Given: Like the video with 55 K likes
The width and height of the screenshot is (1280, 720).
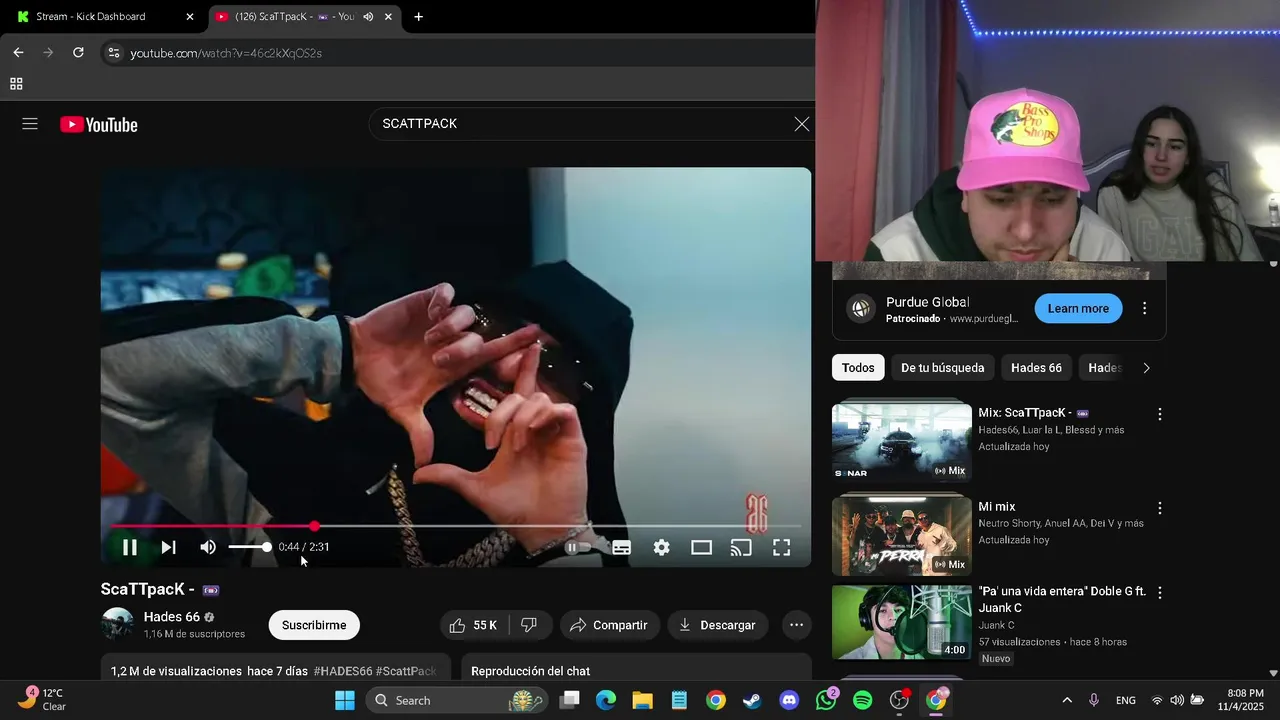Looking at the screenshot, I should pos(474,625).
